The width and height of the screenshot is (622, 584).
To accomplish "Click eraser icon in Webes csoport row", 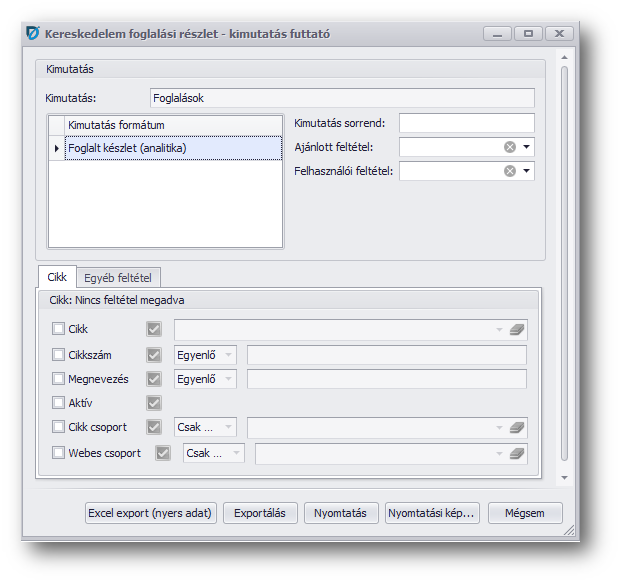I will click(516, 453).
